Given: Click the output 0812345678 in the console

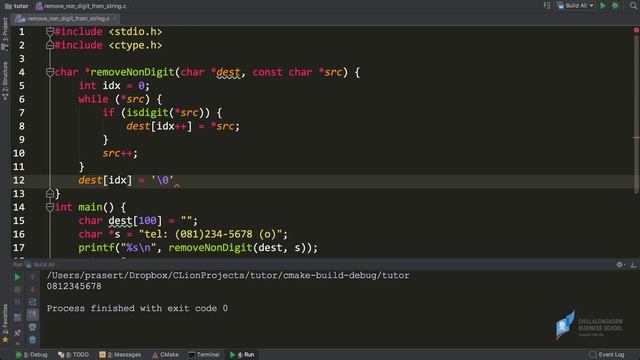Looking at the screenshot, I should 74,287.
